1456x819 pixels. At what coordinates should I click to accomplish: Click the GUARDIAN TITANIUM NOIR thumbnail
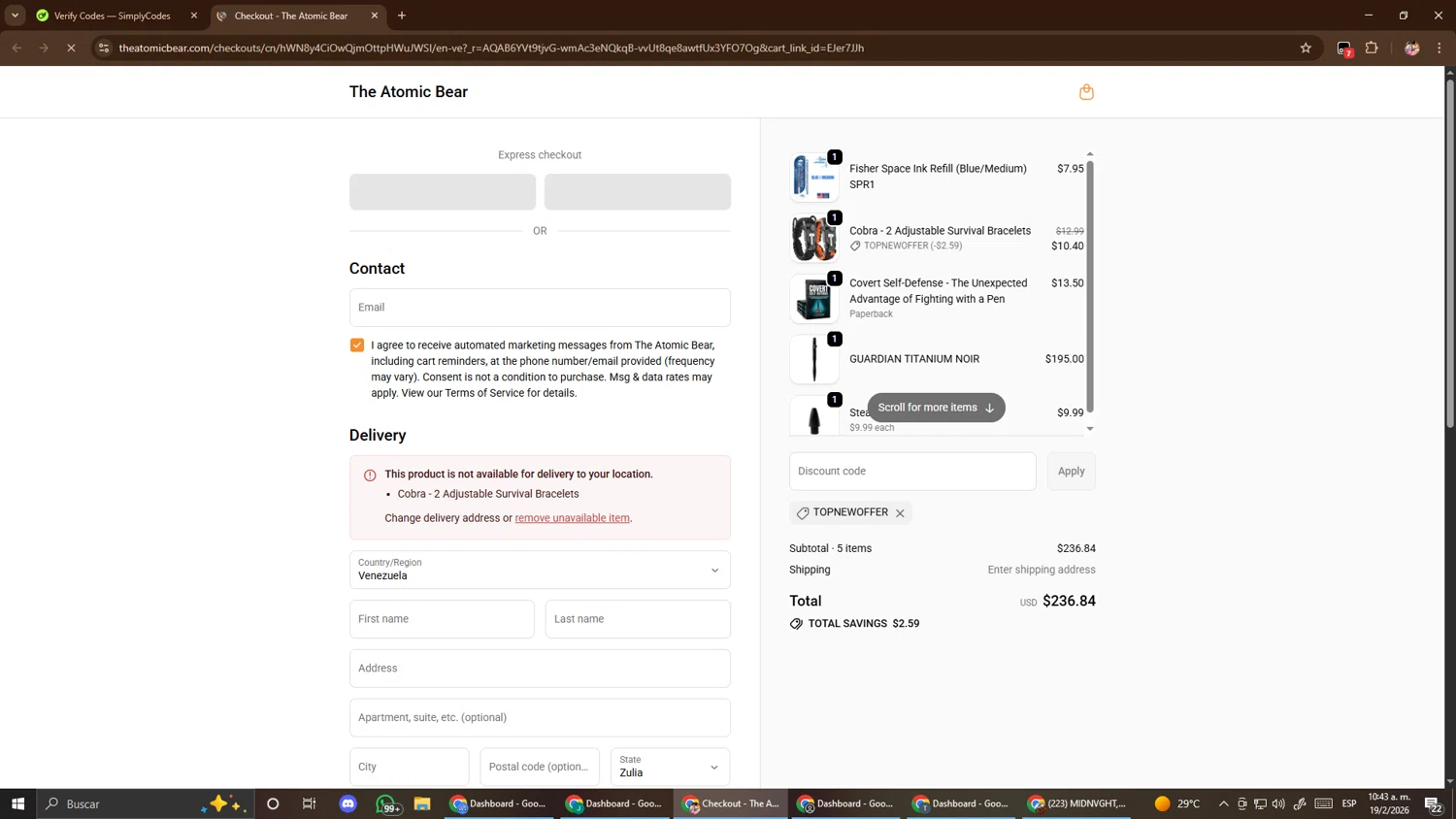pos(813,359)
